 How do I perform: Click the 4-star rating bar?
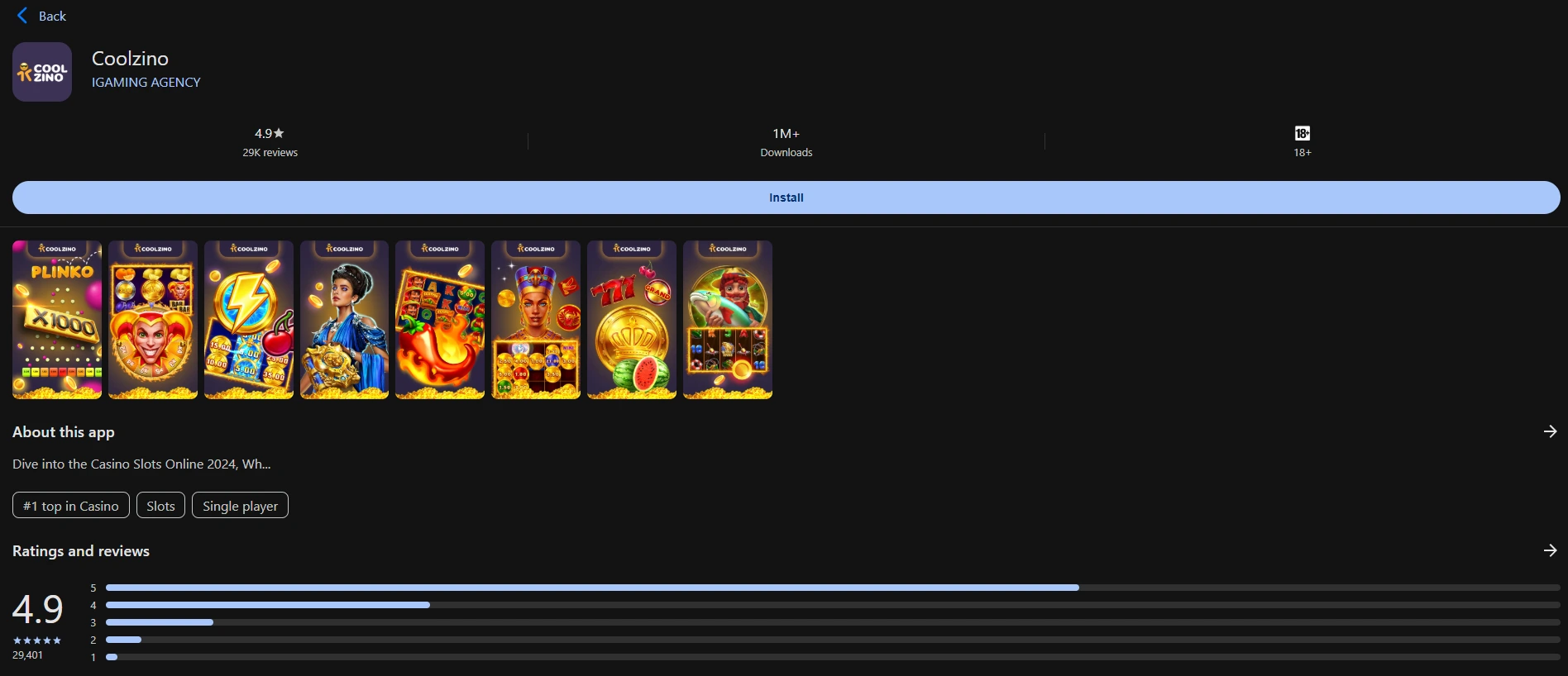[x=833, y=605]
